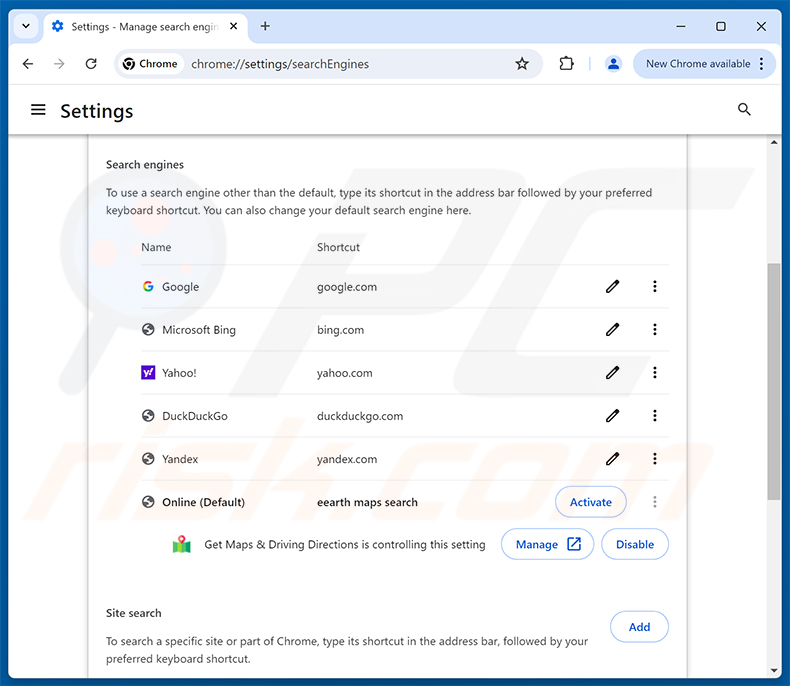Click the Microsoft Bing row name

pos(199,330)
